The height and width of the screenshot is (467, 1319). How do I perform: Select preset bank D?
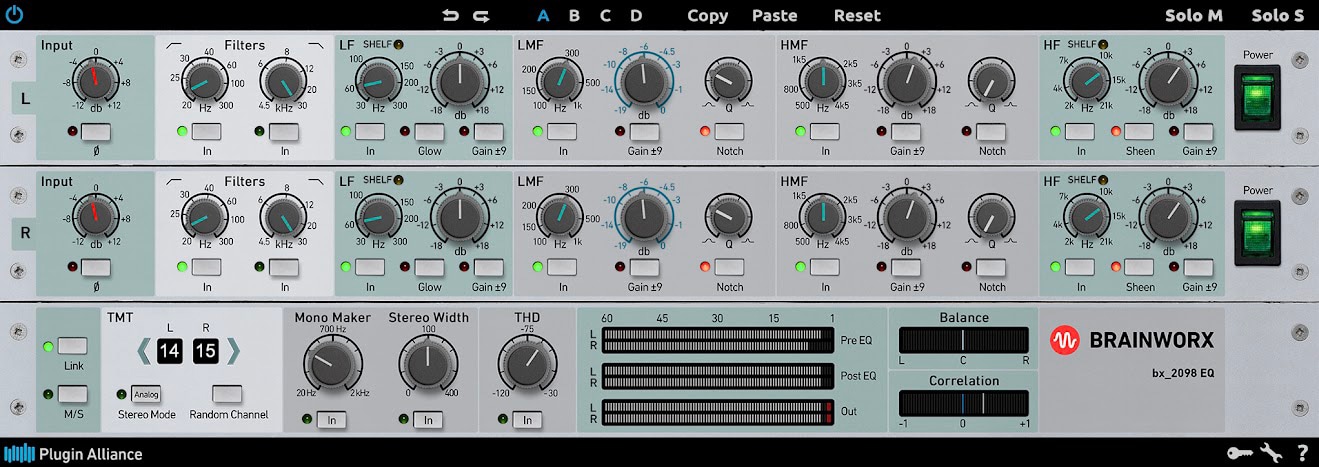[x=636, y=15]
